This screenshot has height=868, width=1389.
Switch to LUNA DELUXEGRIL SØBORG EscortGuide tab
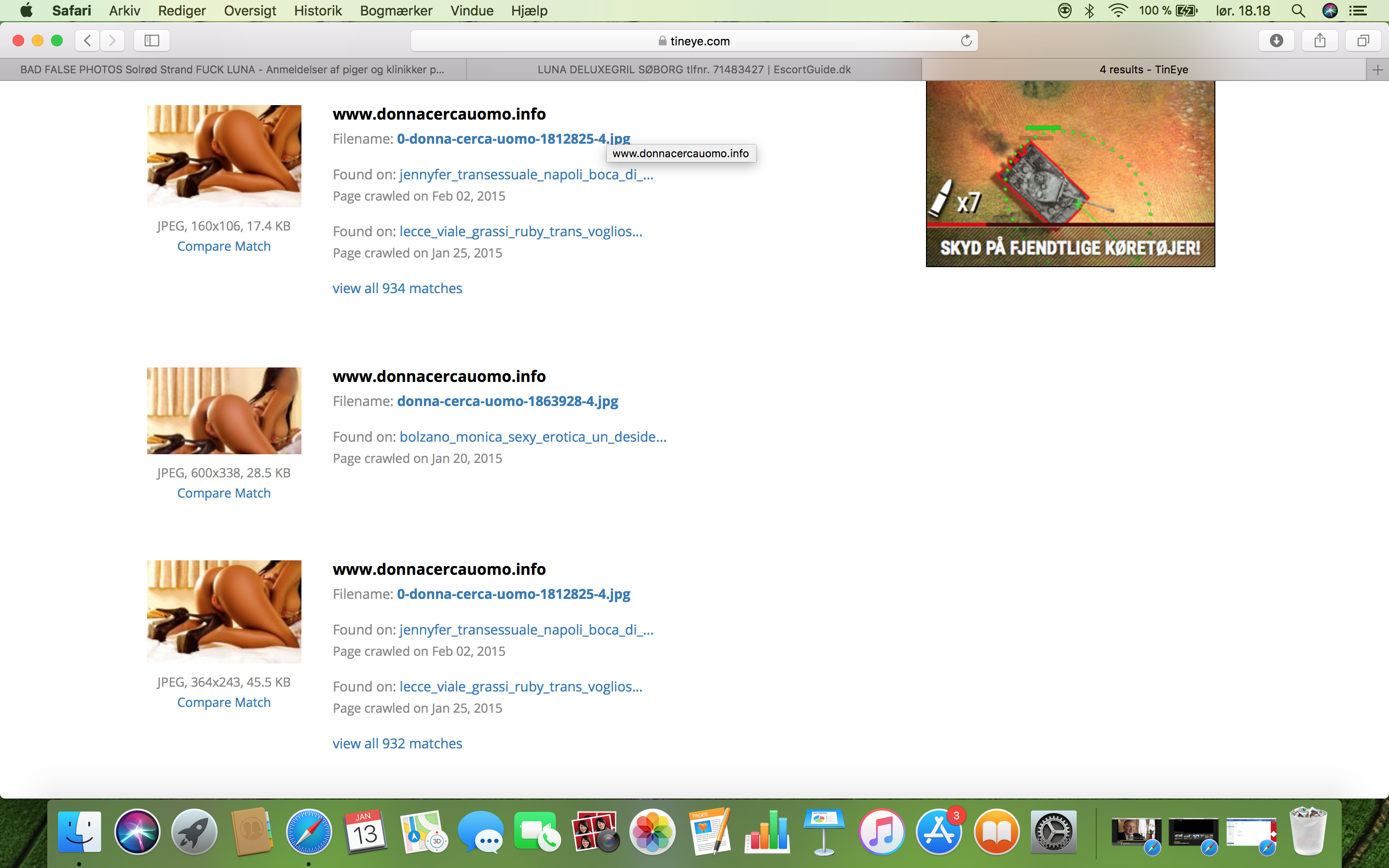694,69
